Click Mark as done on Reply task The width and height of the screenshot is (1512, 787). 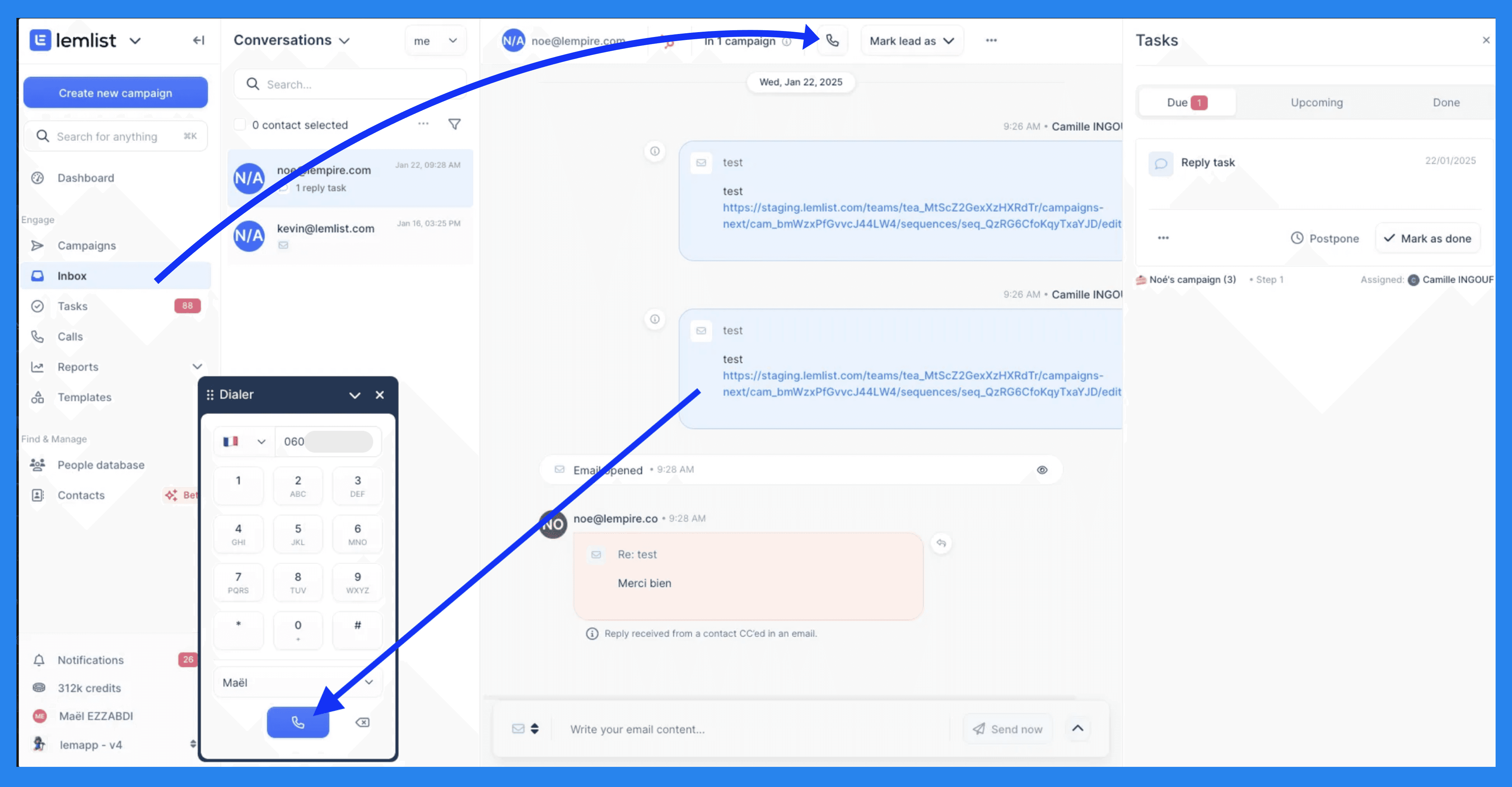[x=1428, y=238]
